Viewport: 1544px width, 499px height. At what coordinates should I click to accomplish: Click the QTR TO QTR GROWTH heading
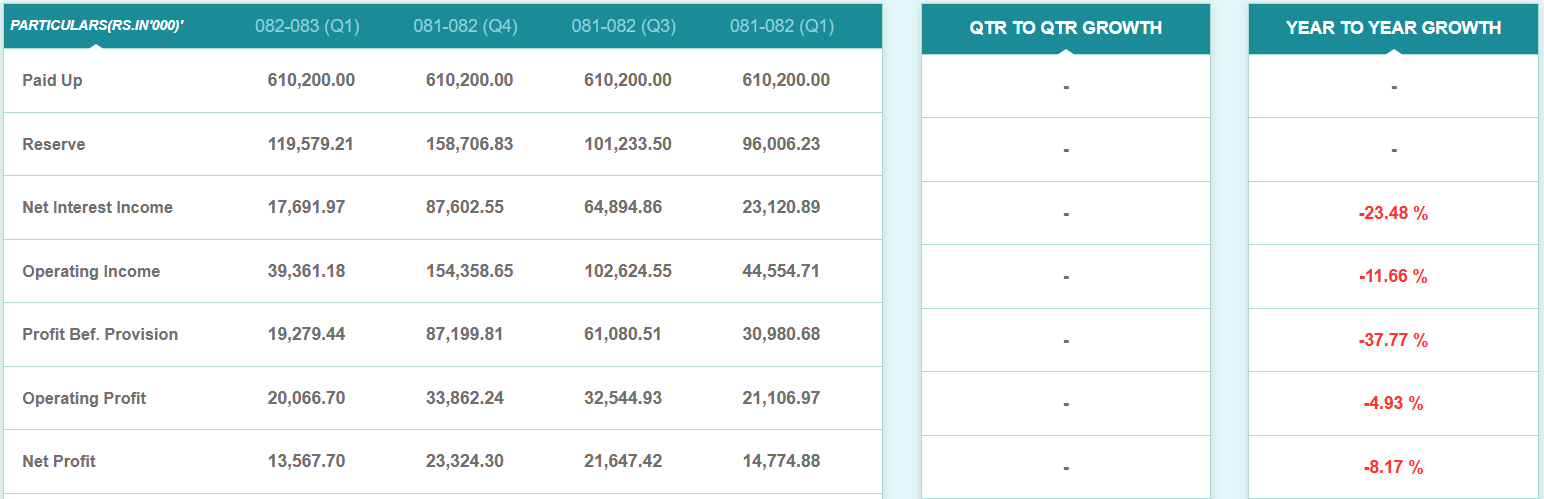coord(1065,28)
